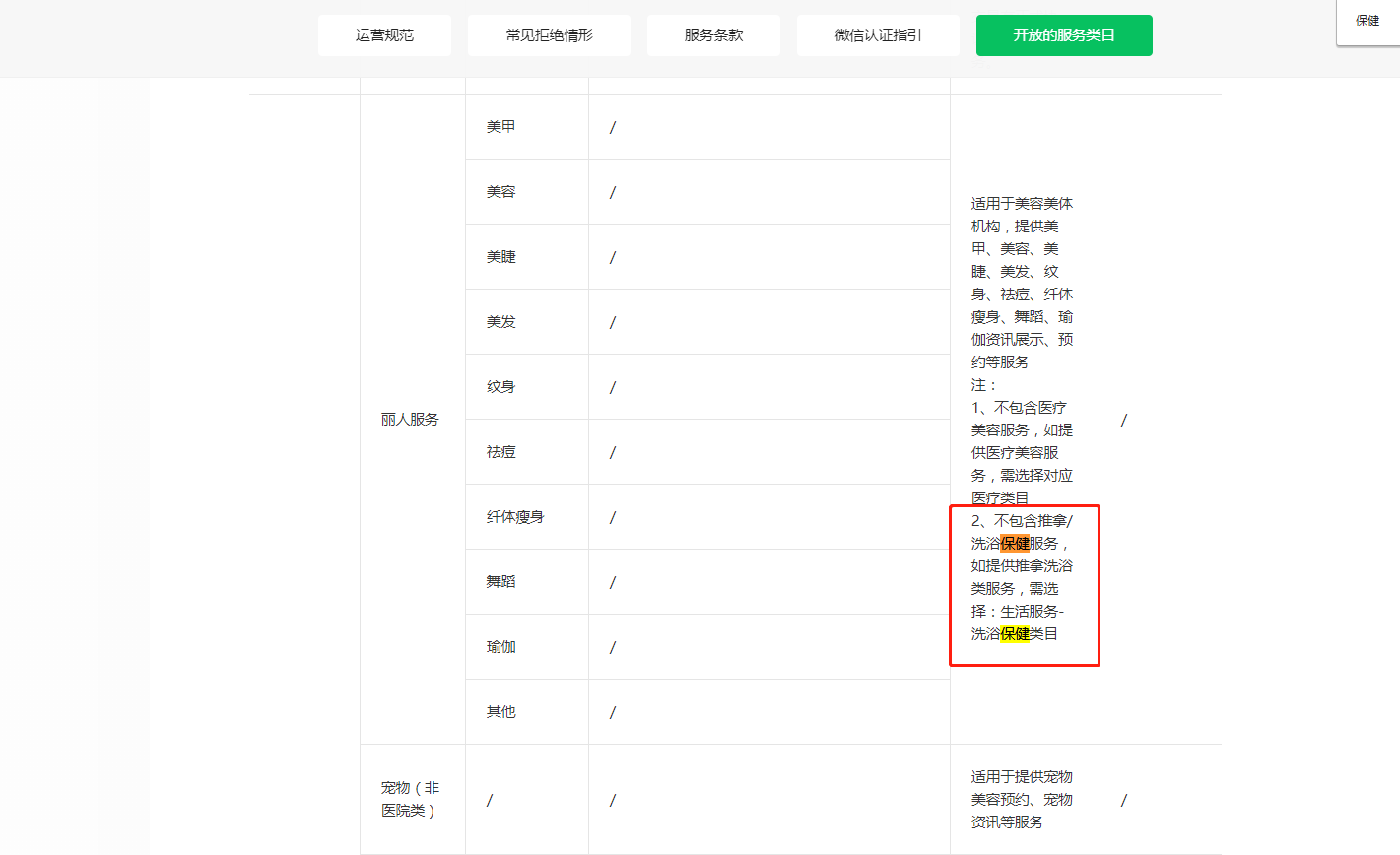Screen dimensions: 1400x855
Task: Click the 宠物（非医院类） category cell
Action: tap(412, 799)
